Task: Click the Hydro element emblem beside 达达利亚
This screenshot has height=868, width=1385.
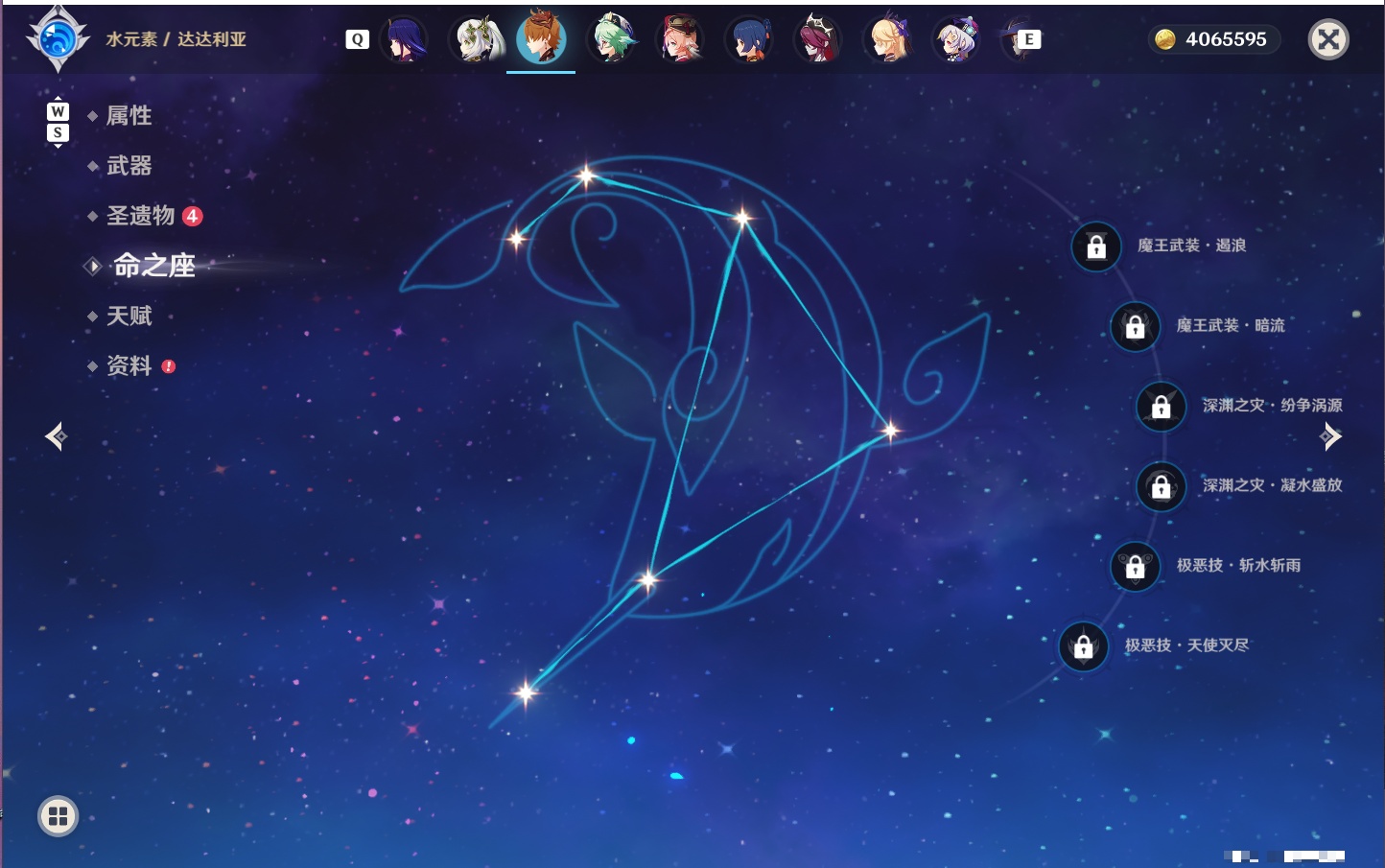Action: click(x=58, y=39)
